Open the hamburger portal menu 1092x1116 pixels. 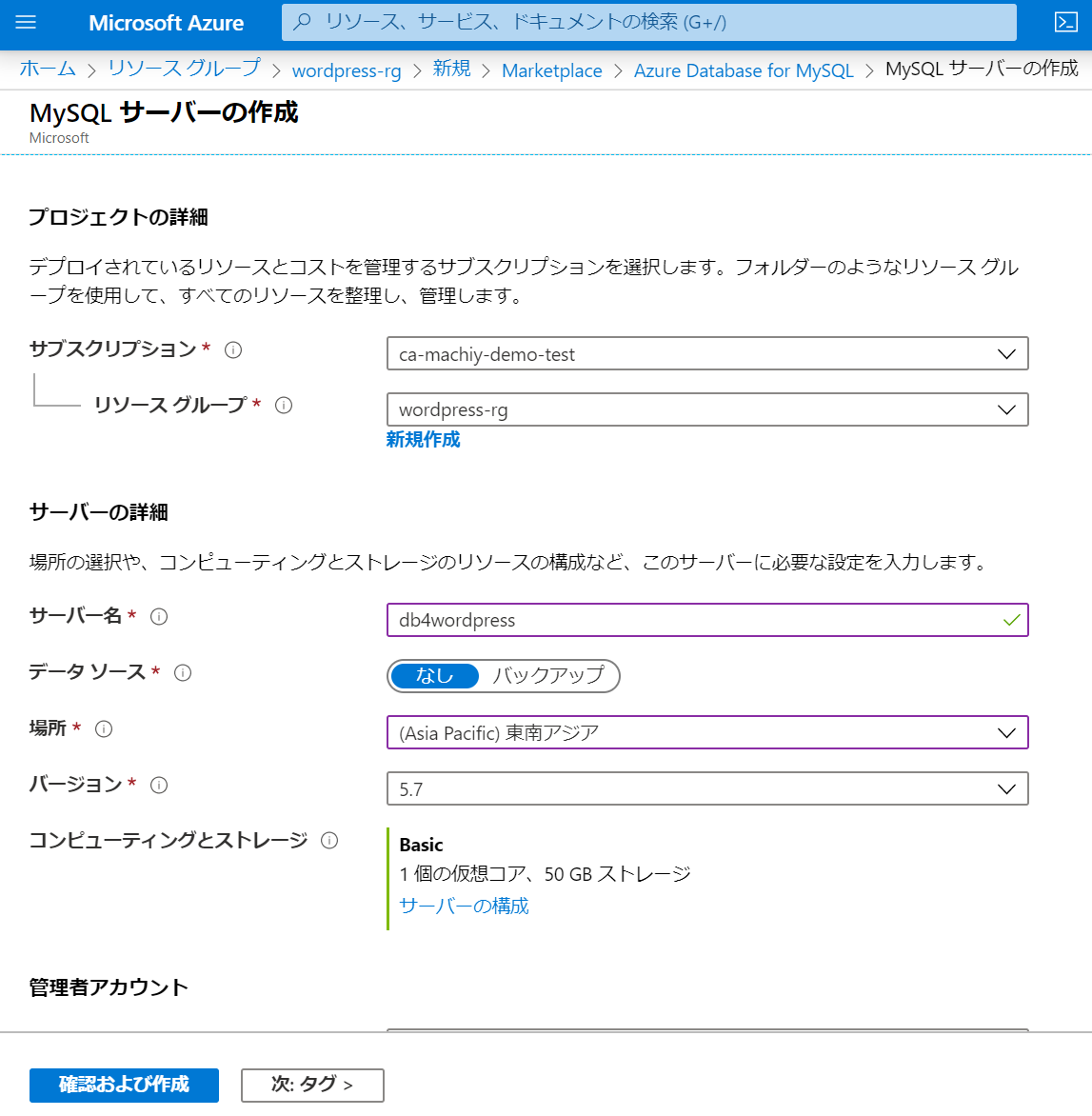pyautogui.click(x=26, y=22)
